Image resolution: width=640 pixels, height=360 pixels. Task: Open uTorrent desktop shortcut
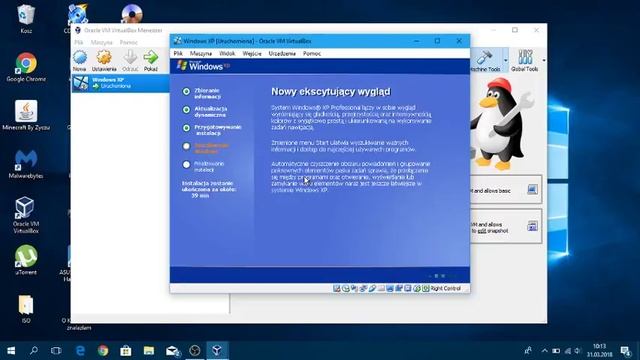click(x=26, y=260)
